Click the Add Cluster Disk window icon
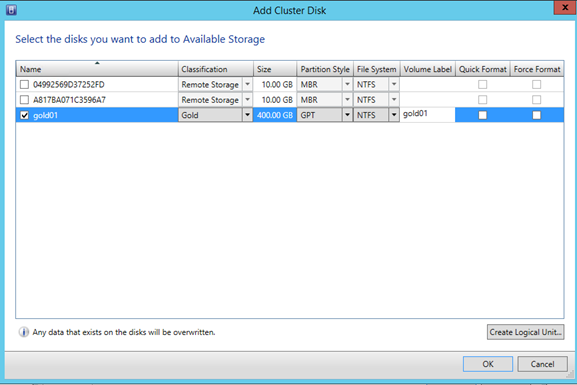The height and width of the screenshot is (385, 577). 11,10
